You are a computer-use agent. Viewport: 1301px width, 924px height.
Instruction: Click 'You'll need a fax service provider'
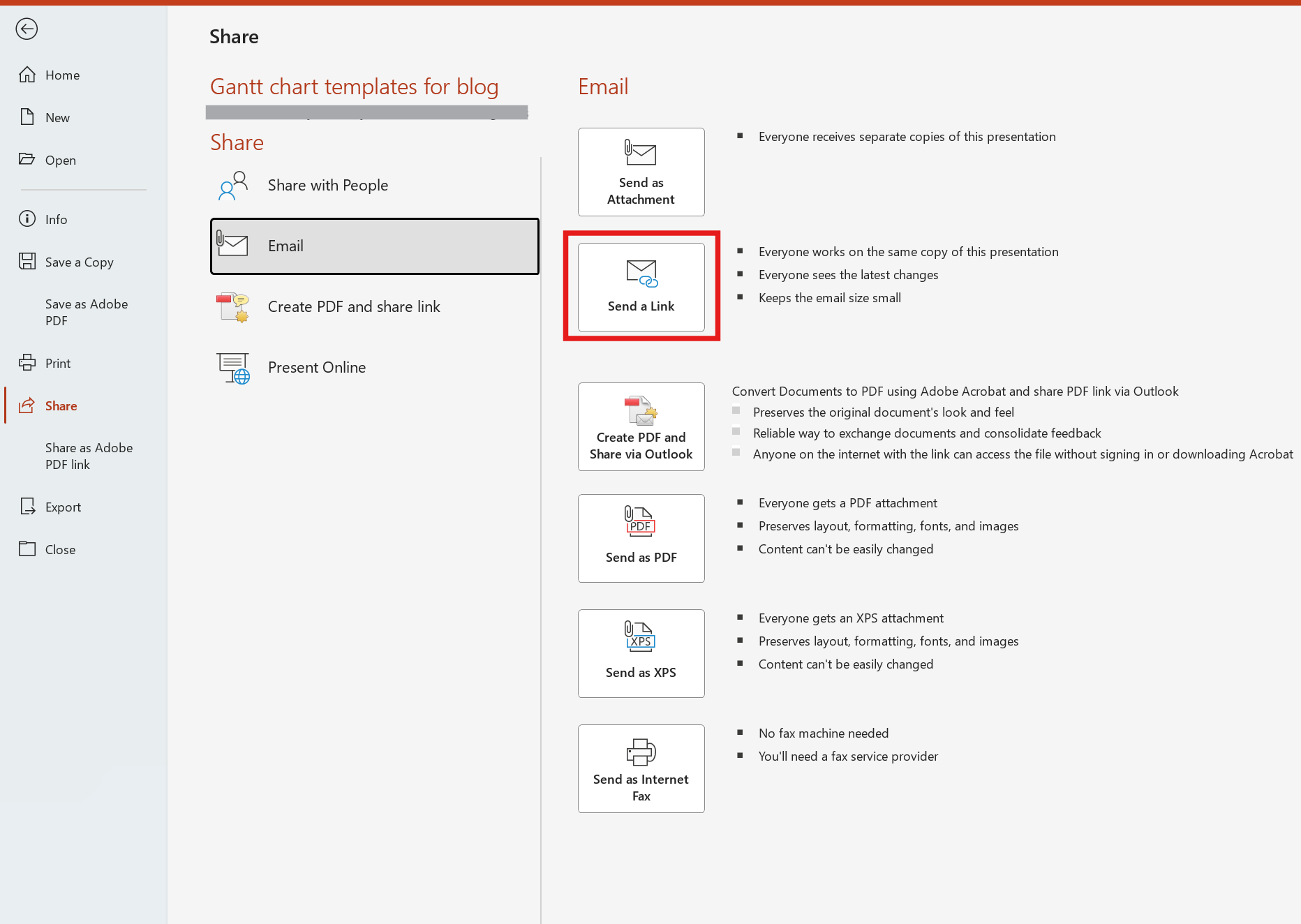click(x=848, y=757)
